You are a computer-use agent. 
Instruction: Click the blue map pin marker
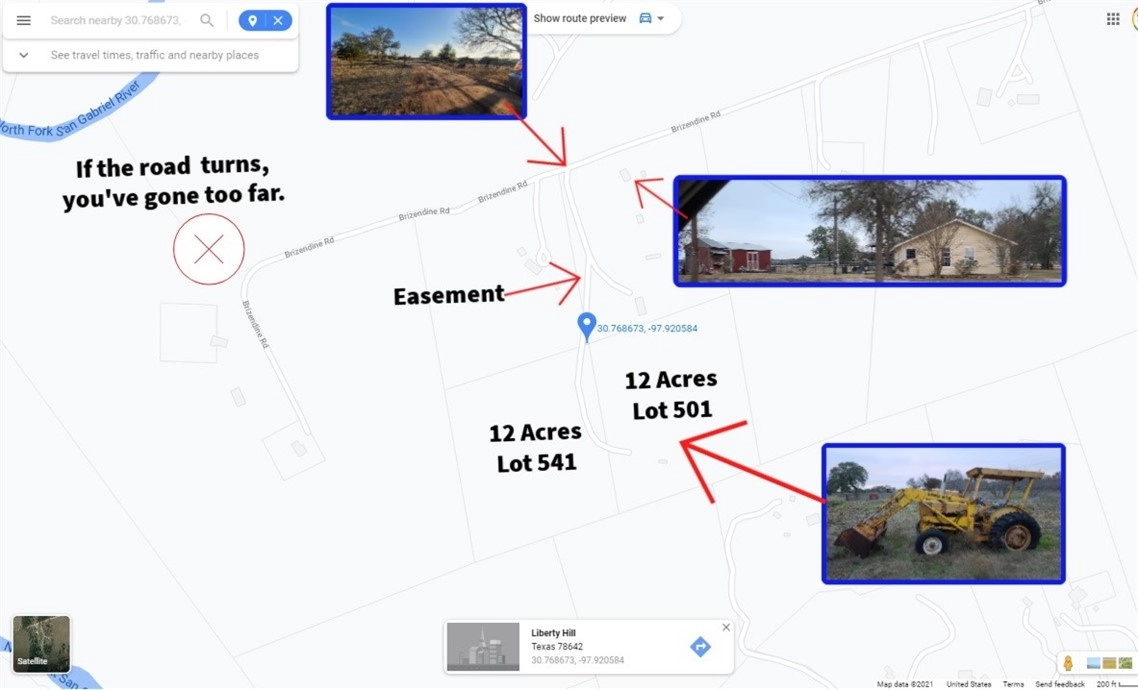587,325
